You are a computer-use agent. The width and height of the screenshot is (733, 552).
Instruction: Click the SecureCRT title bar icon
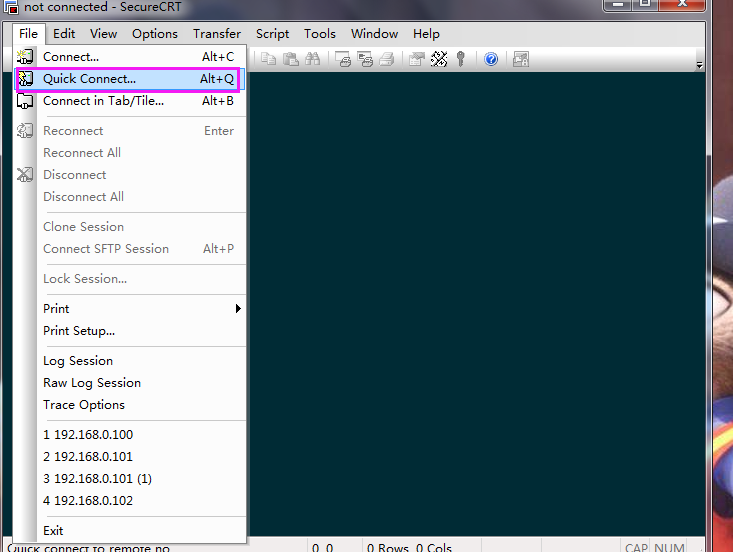[11, 7]
